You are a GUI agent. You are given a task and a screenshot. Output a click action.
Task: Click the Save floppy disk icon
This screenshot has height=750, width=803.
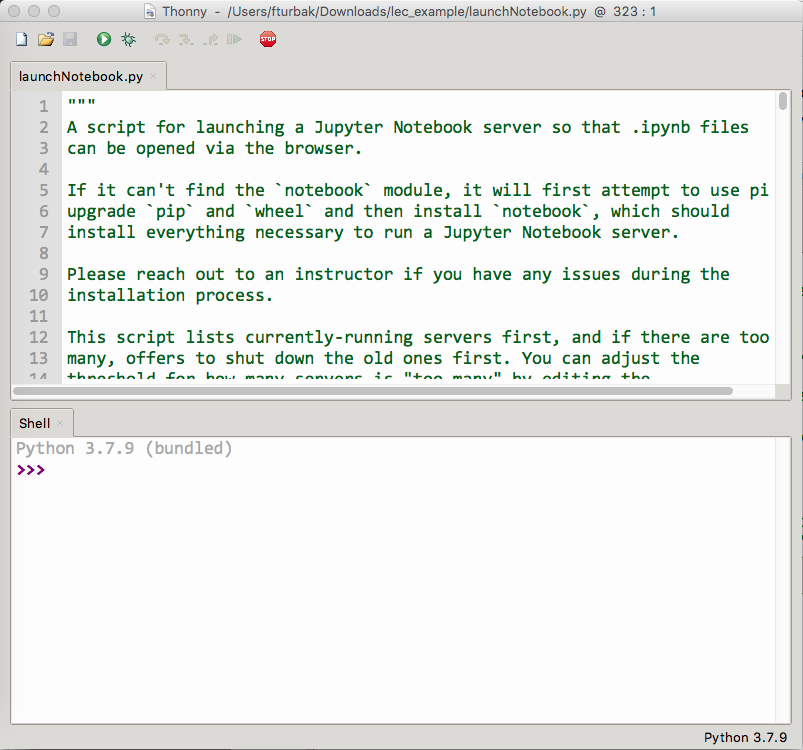pos(70,40)
